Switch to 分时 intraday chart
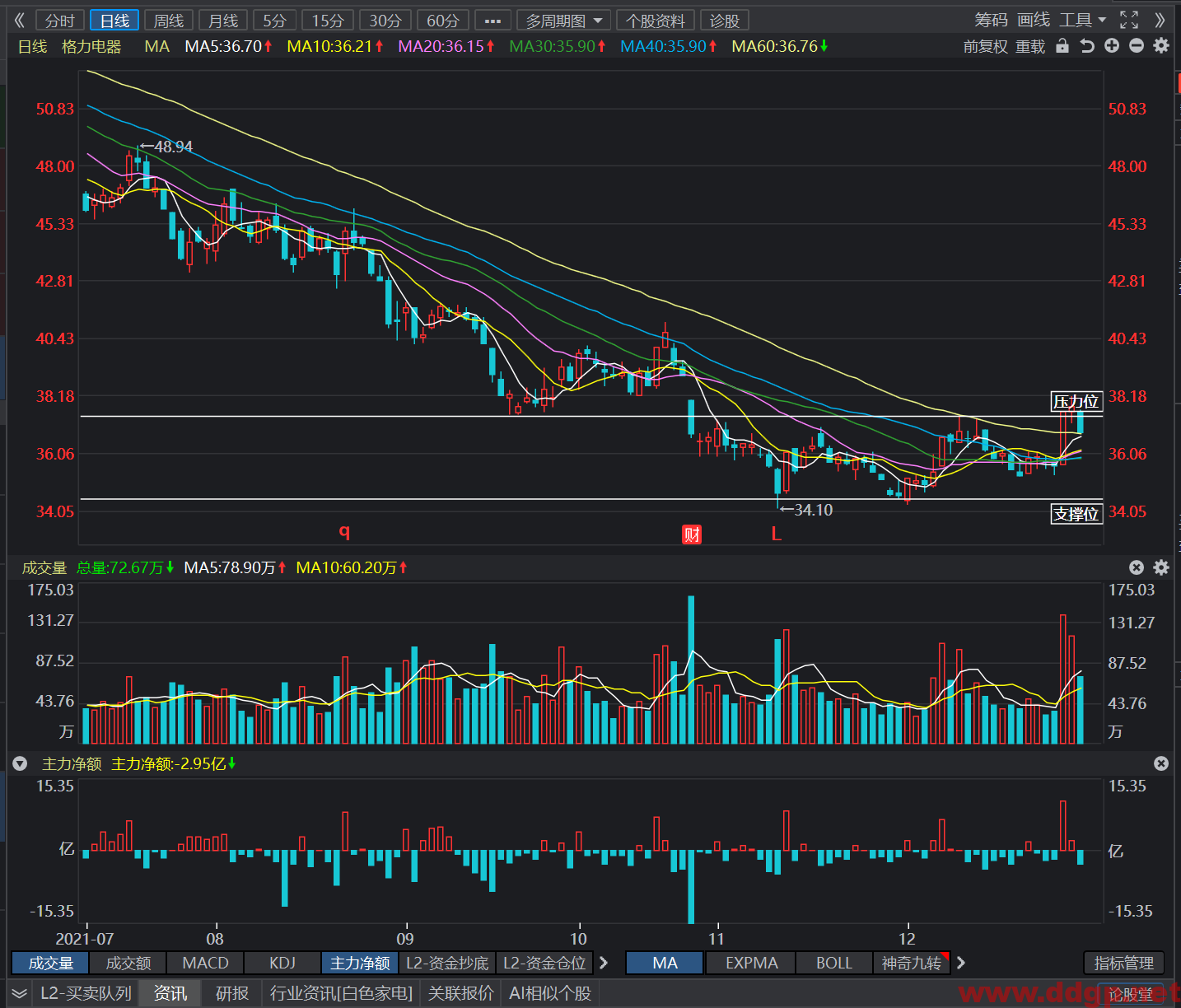 click(60, 21)
